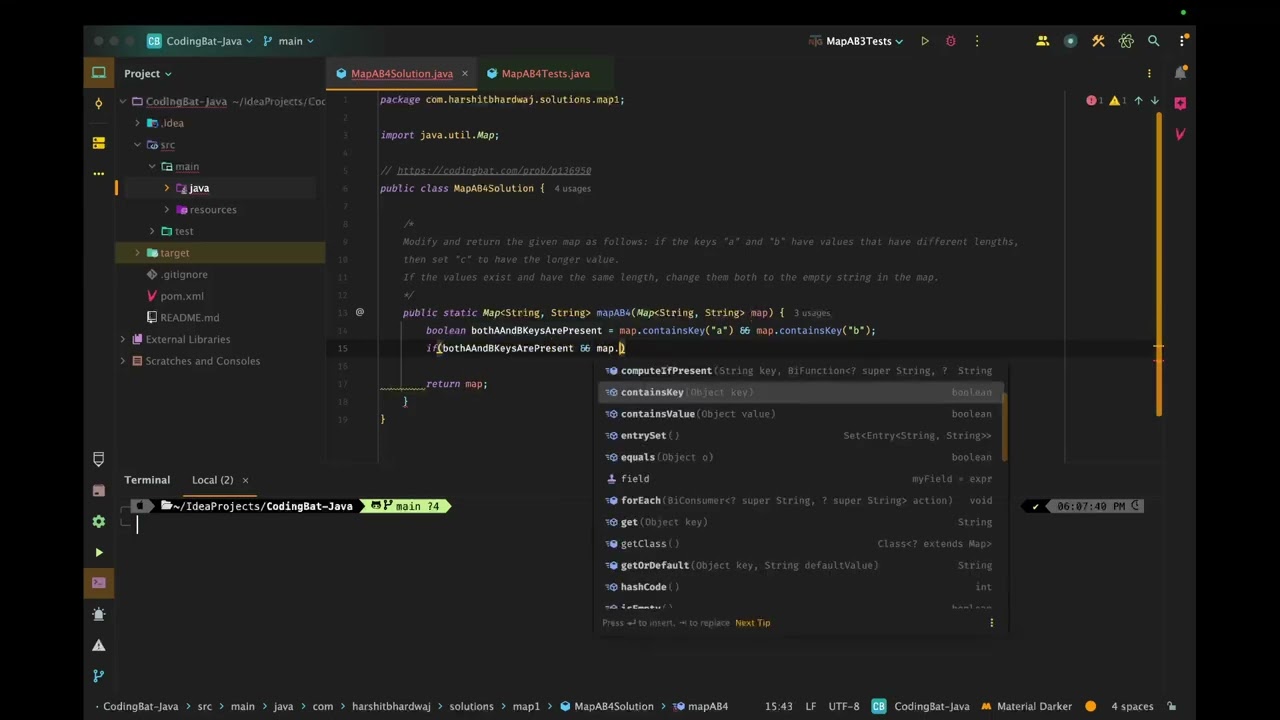This screenshot has width=1280, height=720.
Task: Select the Local (2) terminal tab
Action: pyautogui.click(x=212, y=480)
